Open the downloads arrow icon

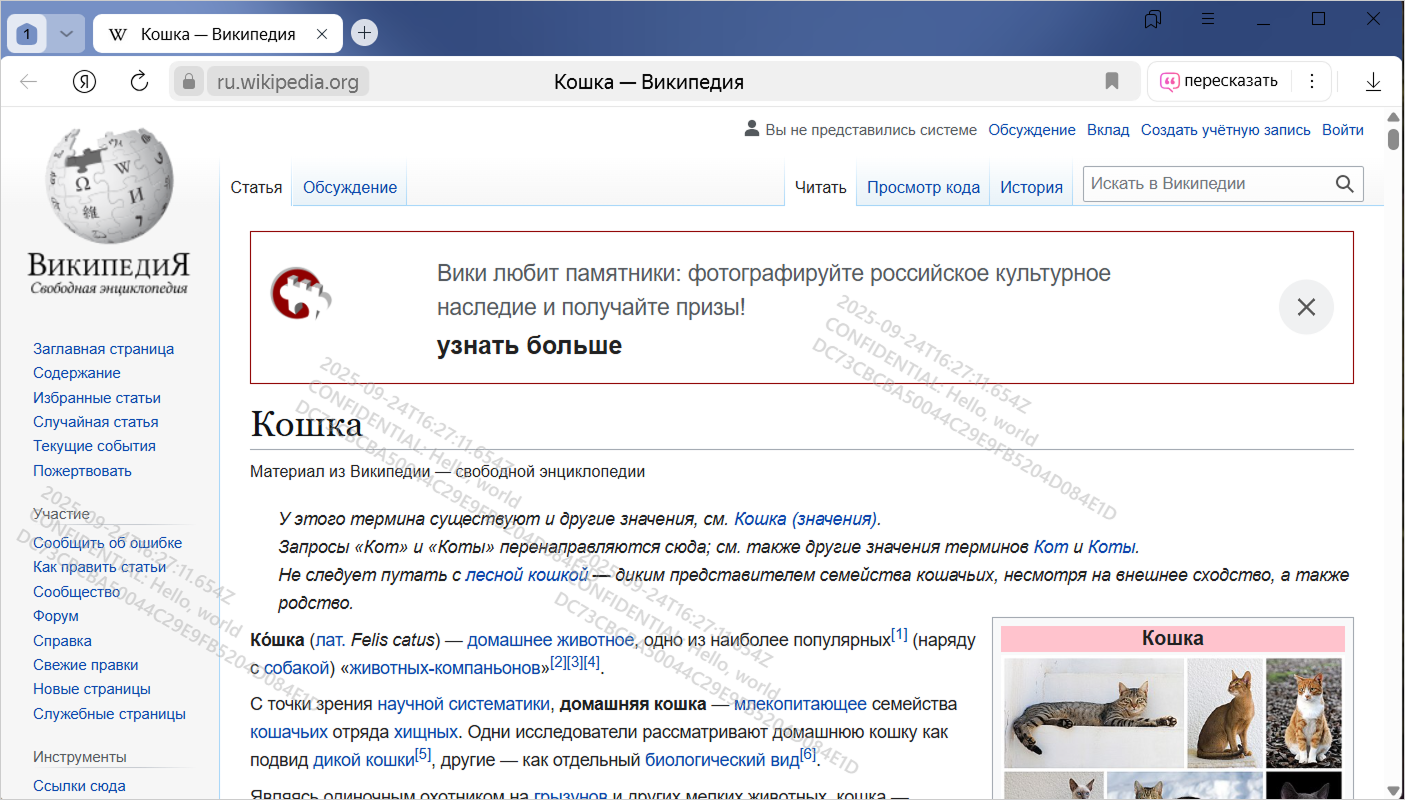click(1373, 82)
